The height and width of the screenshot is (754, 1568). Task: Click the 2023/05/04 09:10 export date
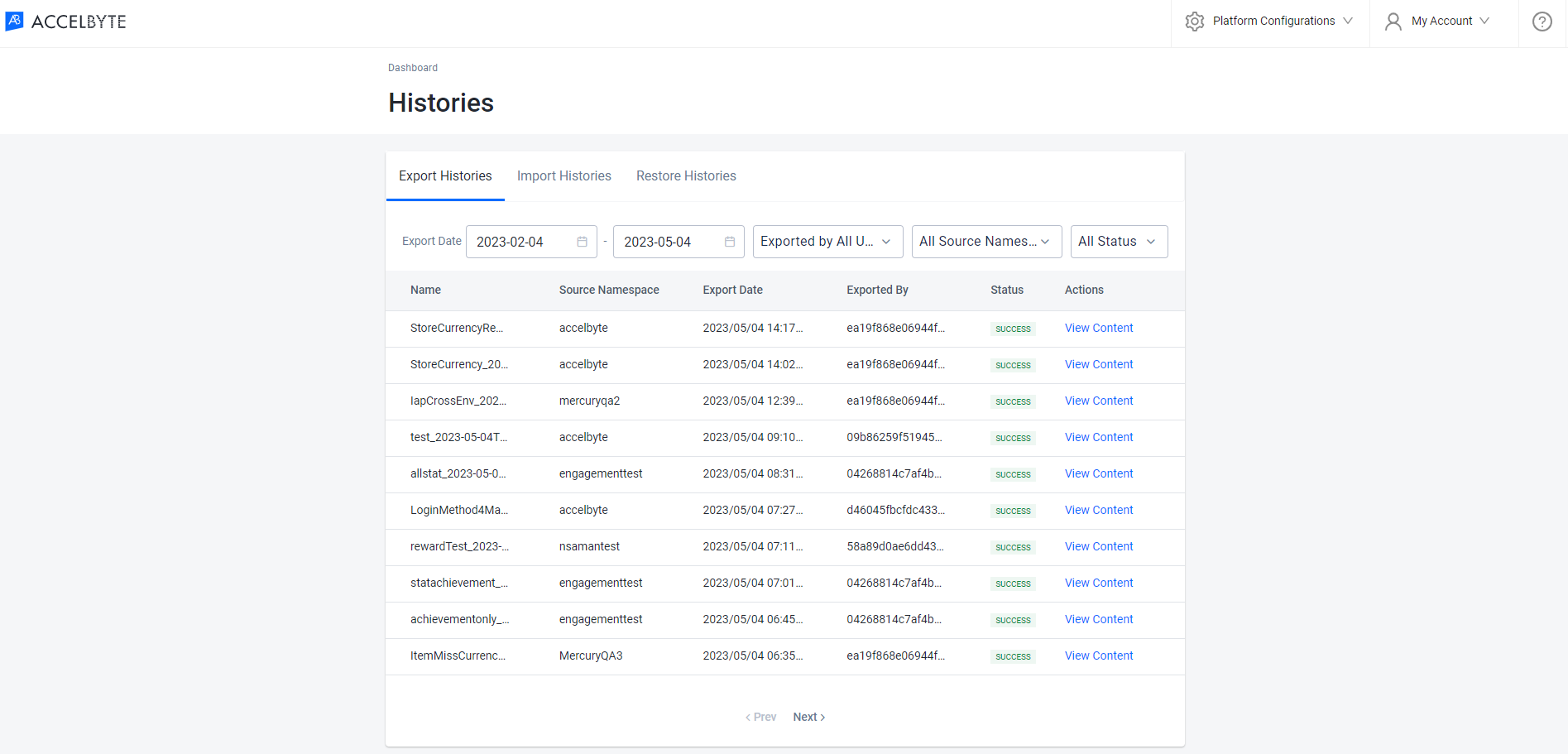tap(753, 438)
